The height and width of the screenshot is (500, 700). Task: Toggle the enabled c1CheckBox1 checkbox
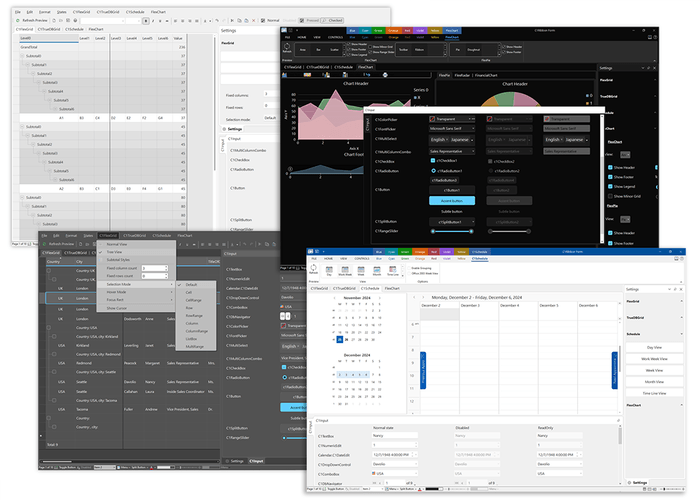[433, 161]
